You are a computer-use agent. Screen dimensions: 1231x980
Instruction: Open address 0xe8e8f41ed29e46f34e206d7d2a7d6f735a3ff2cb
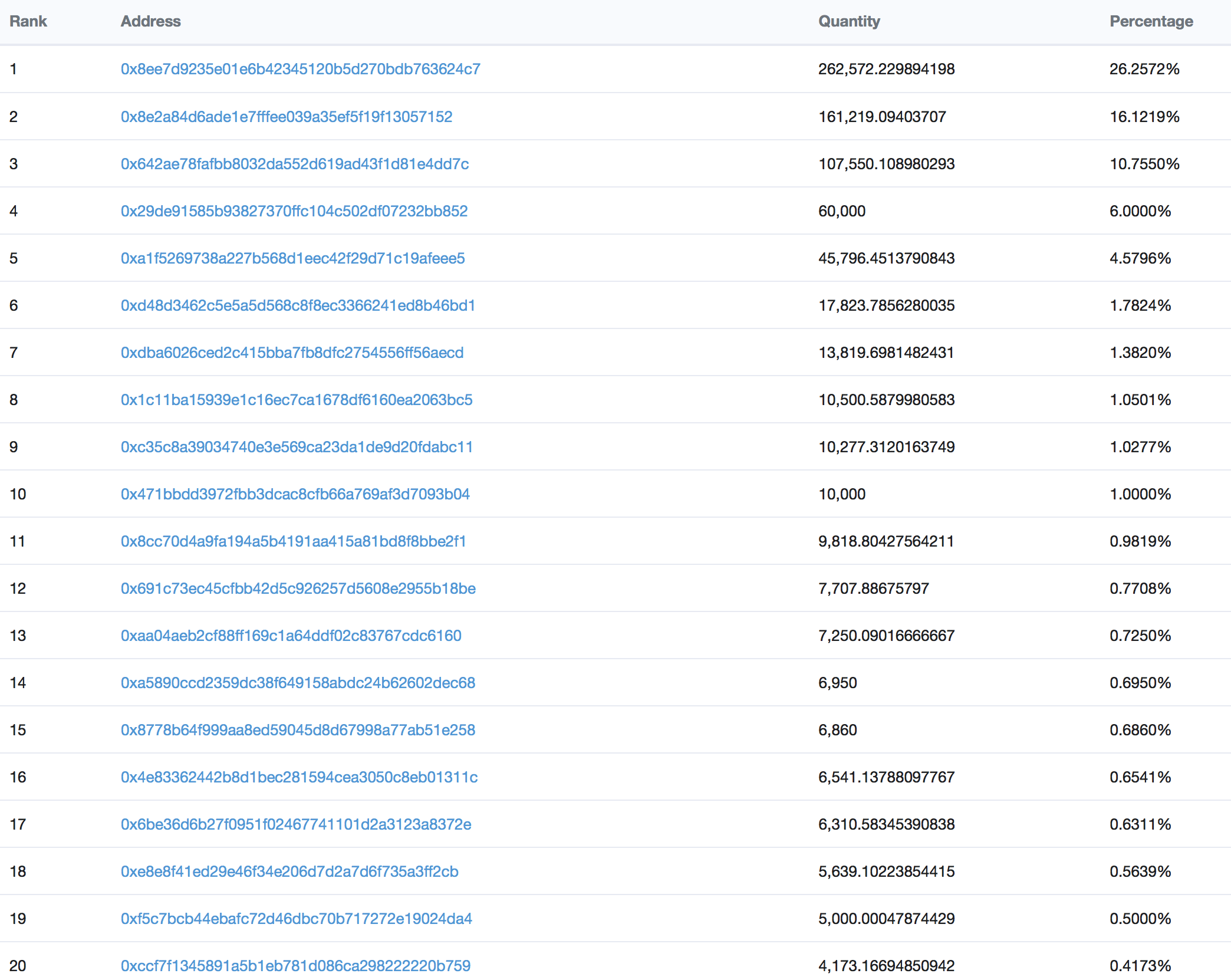(x=289, y=872)
